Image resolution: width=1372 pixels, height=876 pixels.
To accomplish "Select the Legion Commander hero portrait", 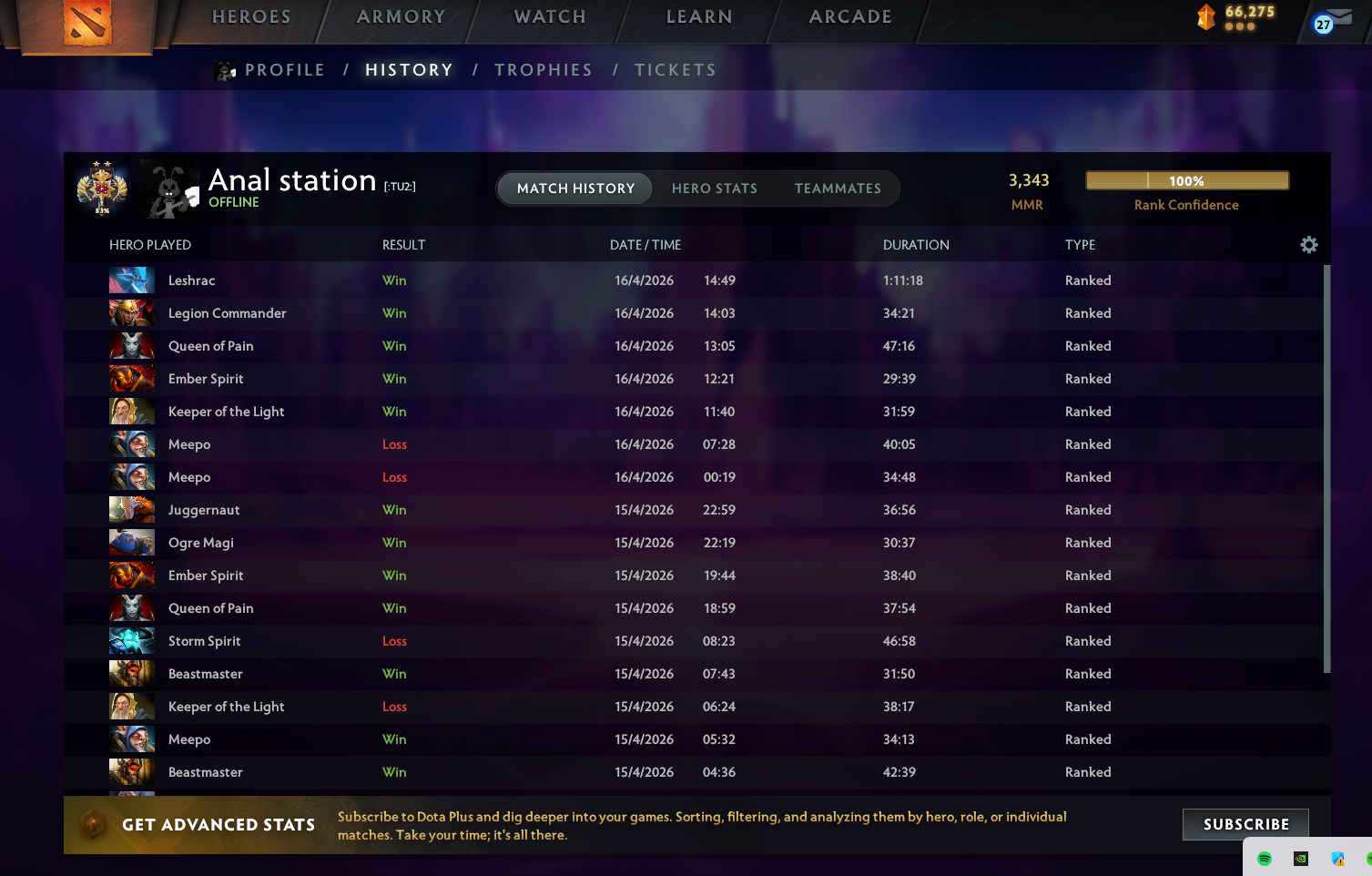I will [132, 313].
